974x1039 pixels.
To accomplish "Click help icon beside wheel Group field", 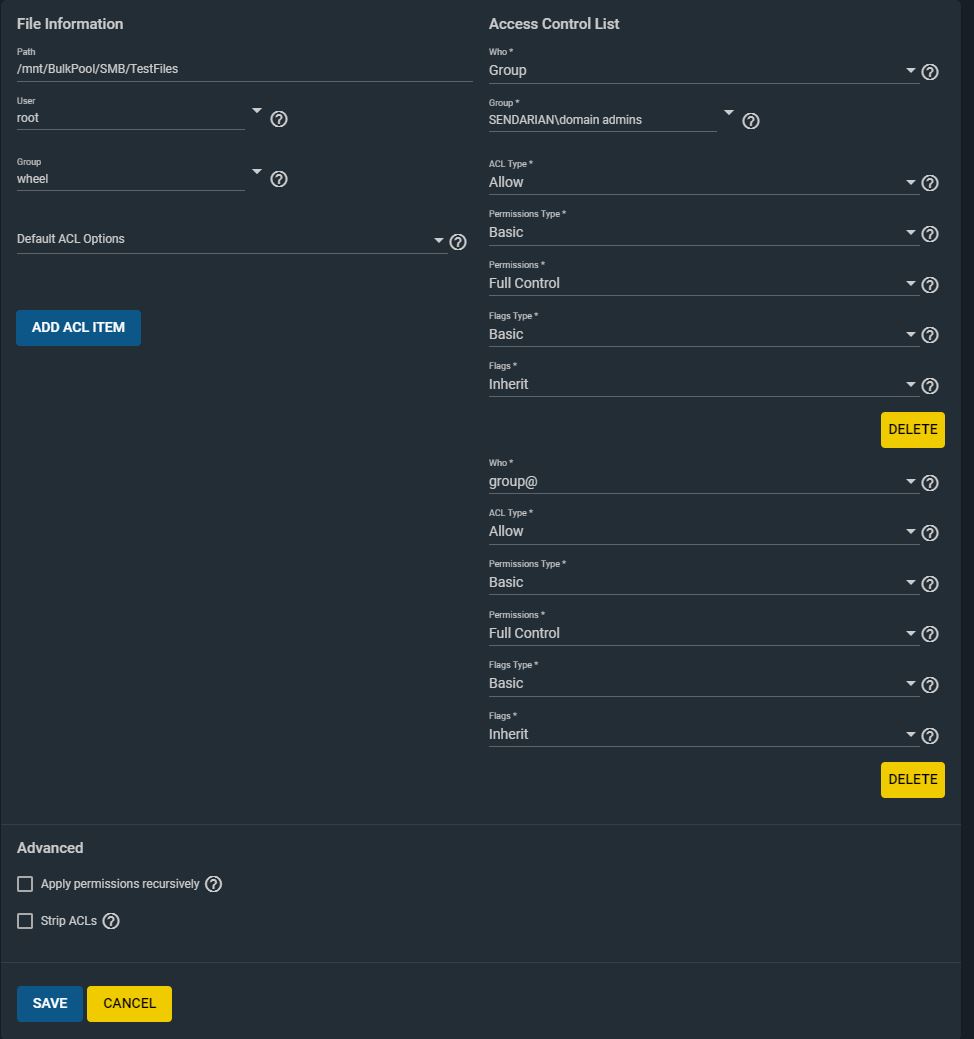I will tap(279, 179).
